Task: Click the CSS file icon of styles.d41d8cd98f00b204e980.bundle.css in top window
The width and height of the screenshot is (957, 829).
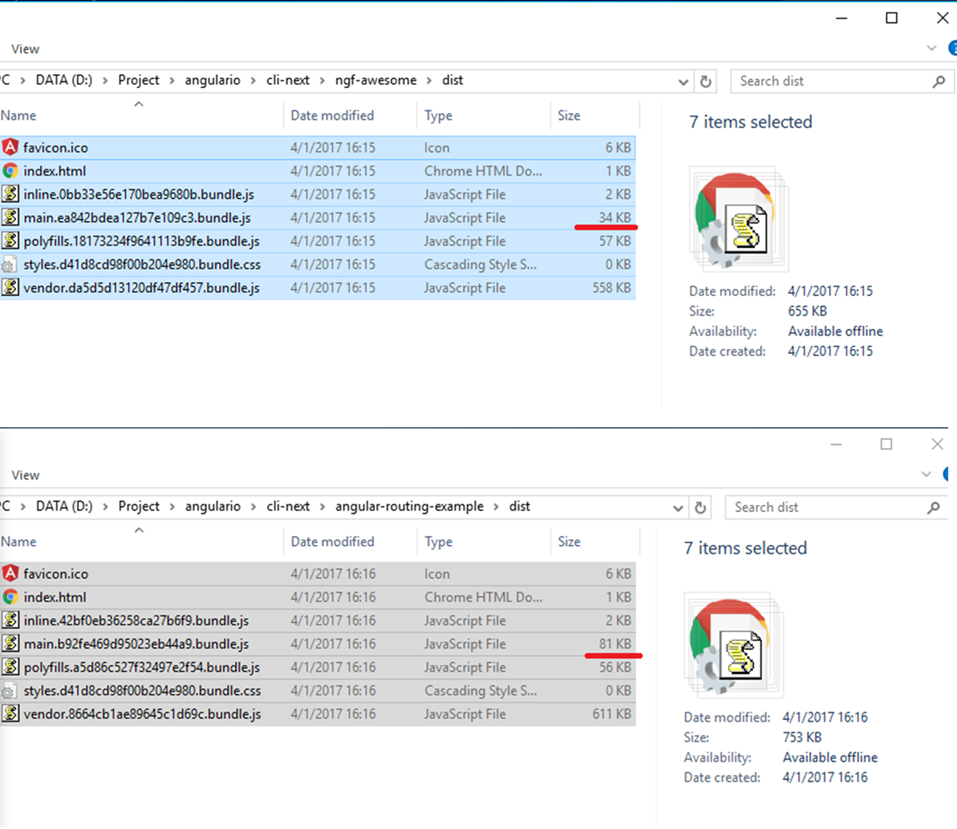Action: [11, 265]
